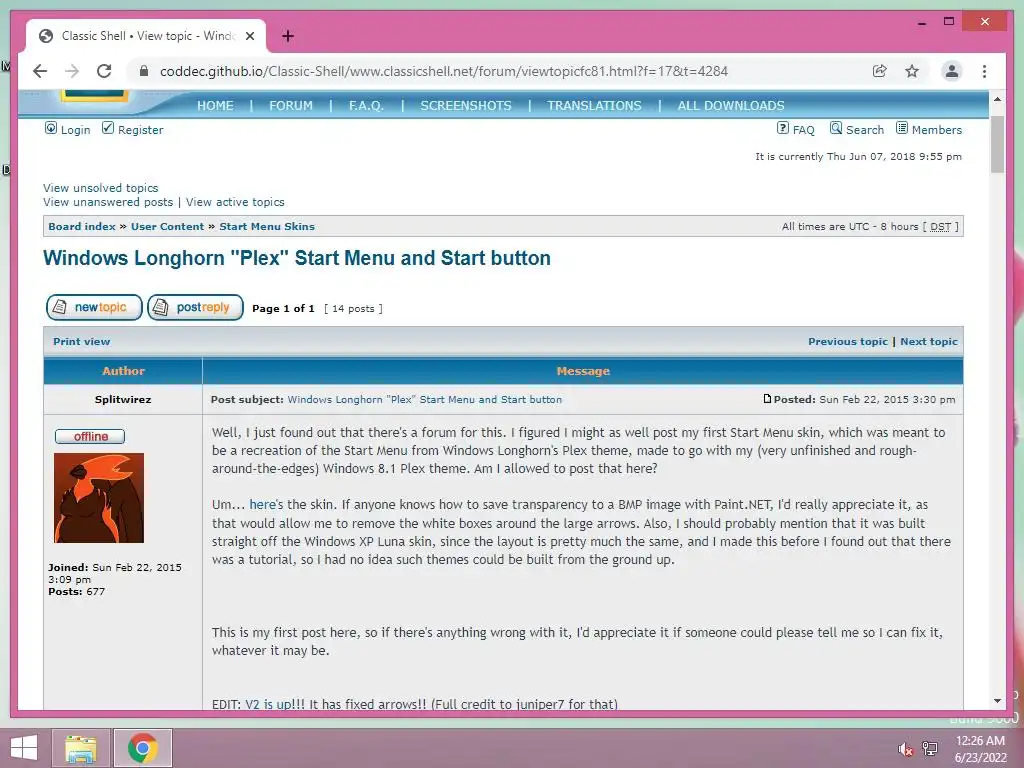Click the Login link
The height and width of the screenshot is (768, 1024).
pyautogui.click(x=75, y=130)
